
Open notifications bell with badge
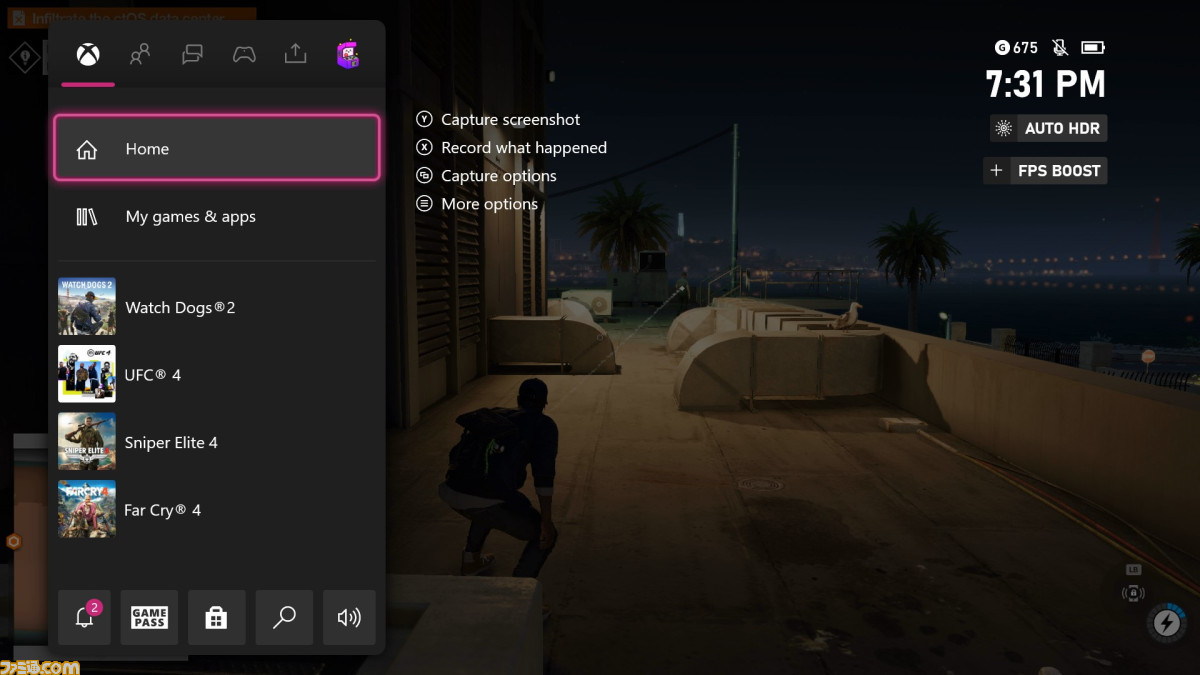click(x=85, y=617)
